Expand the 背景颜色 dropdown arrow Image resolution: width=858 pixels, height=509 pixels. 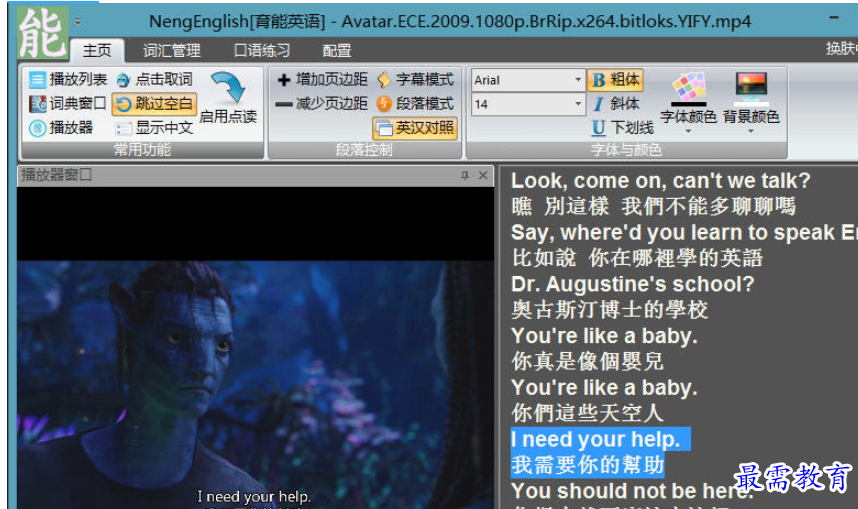tap(751, 131)
